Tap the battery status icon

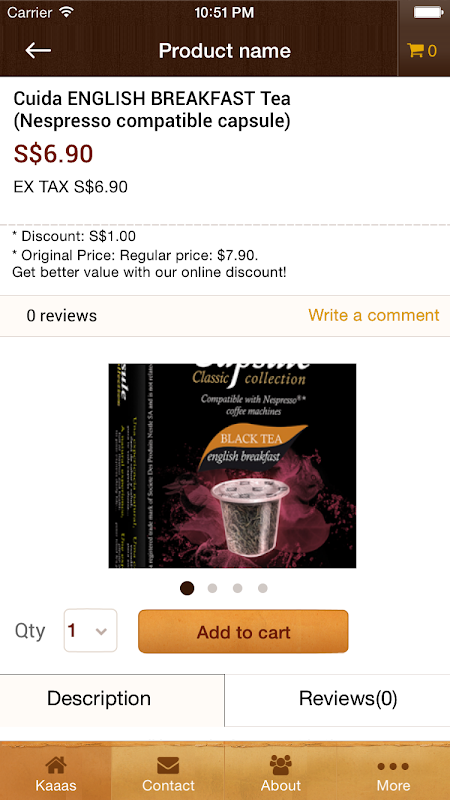pos(428,12)
